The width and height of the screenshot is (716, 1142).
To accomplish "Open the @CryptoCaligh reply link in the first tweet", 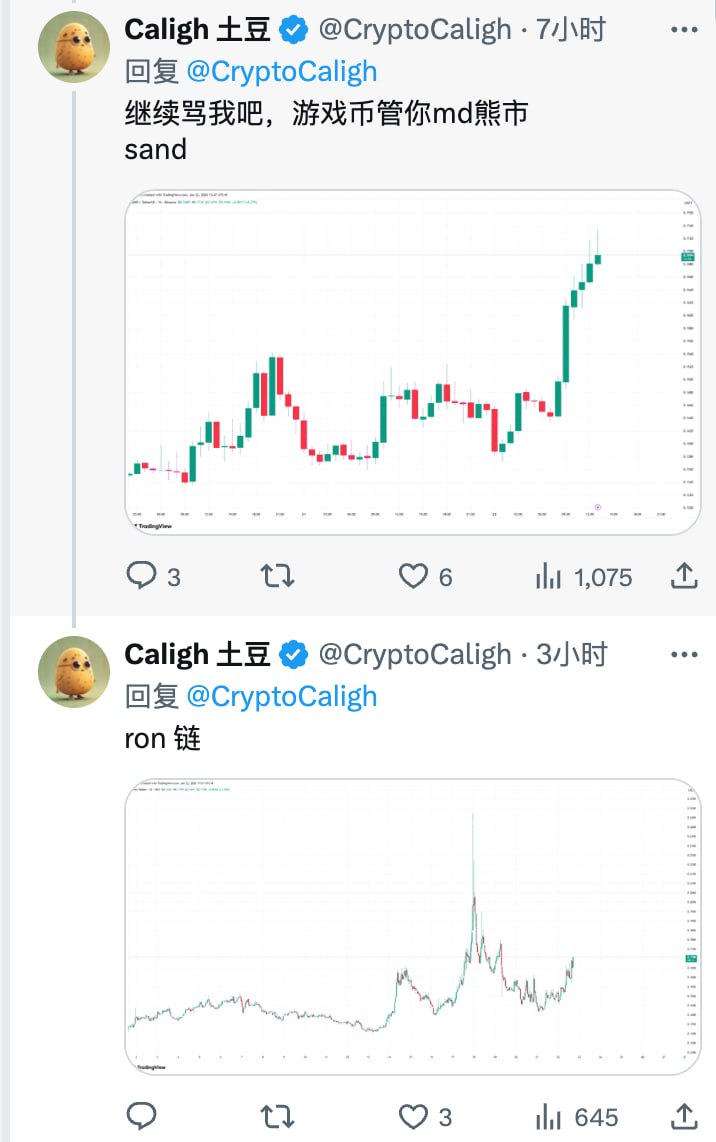I will point(282,72).
